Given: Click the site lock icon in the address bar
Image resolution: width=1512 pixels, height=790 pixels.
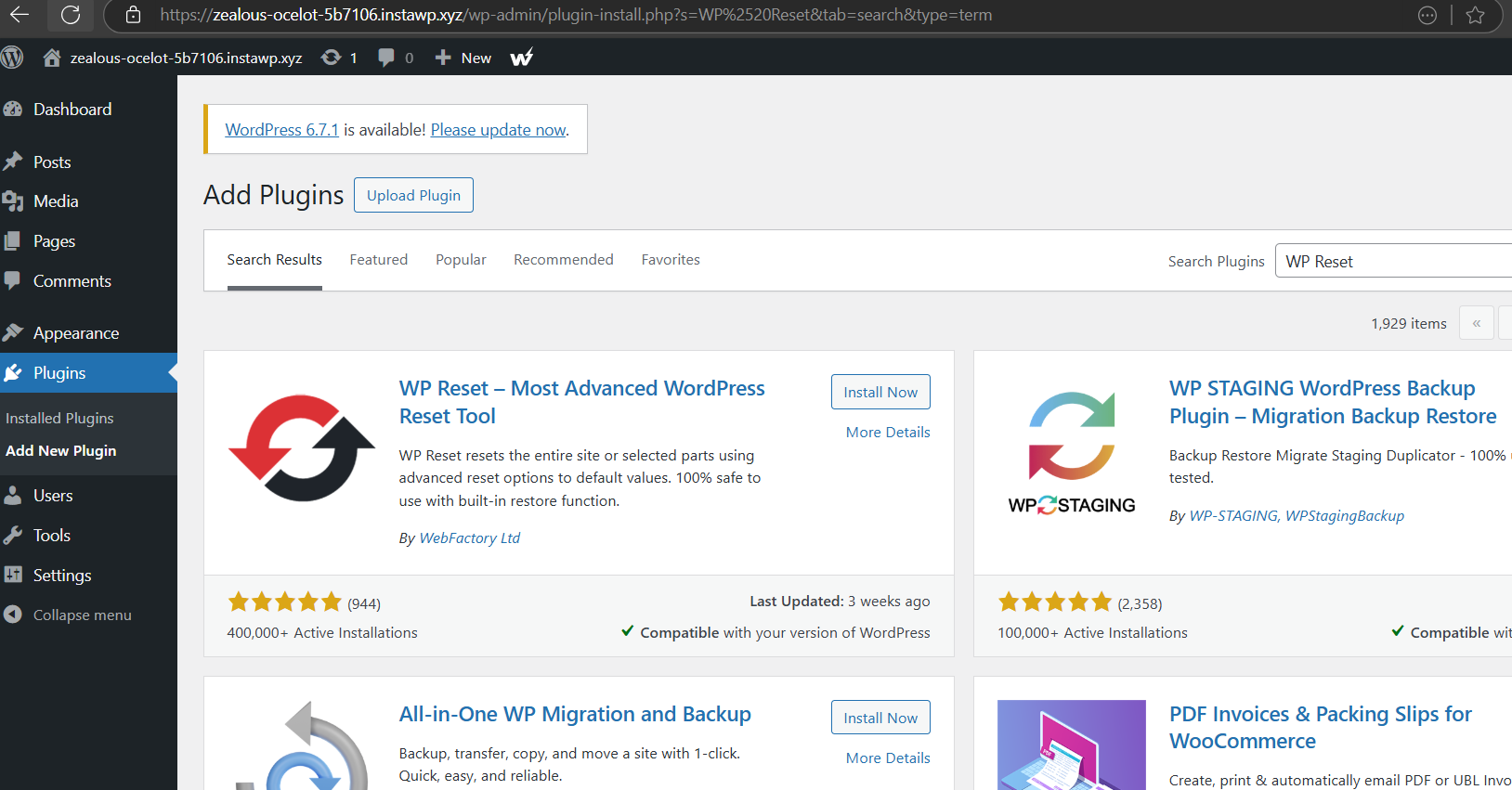Looking at the screenshot, I should coord(133,15).
